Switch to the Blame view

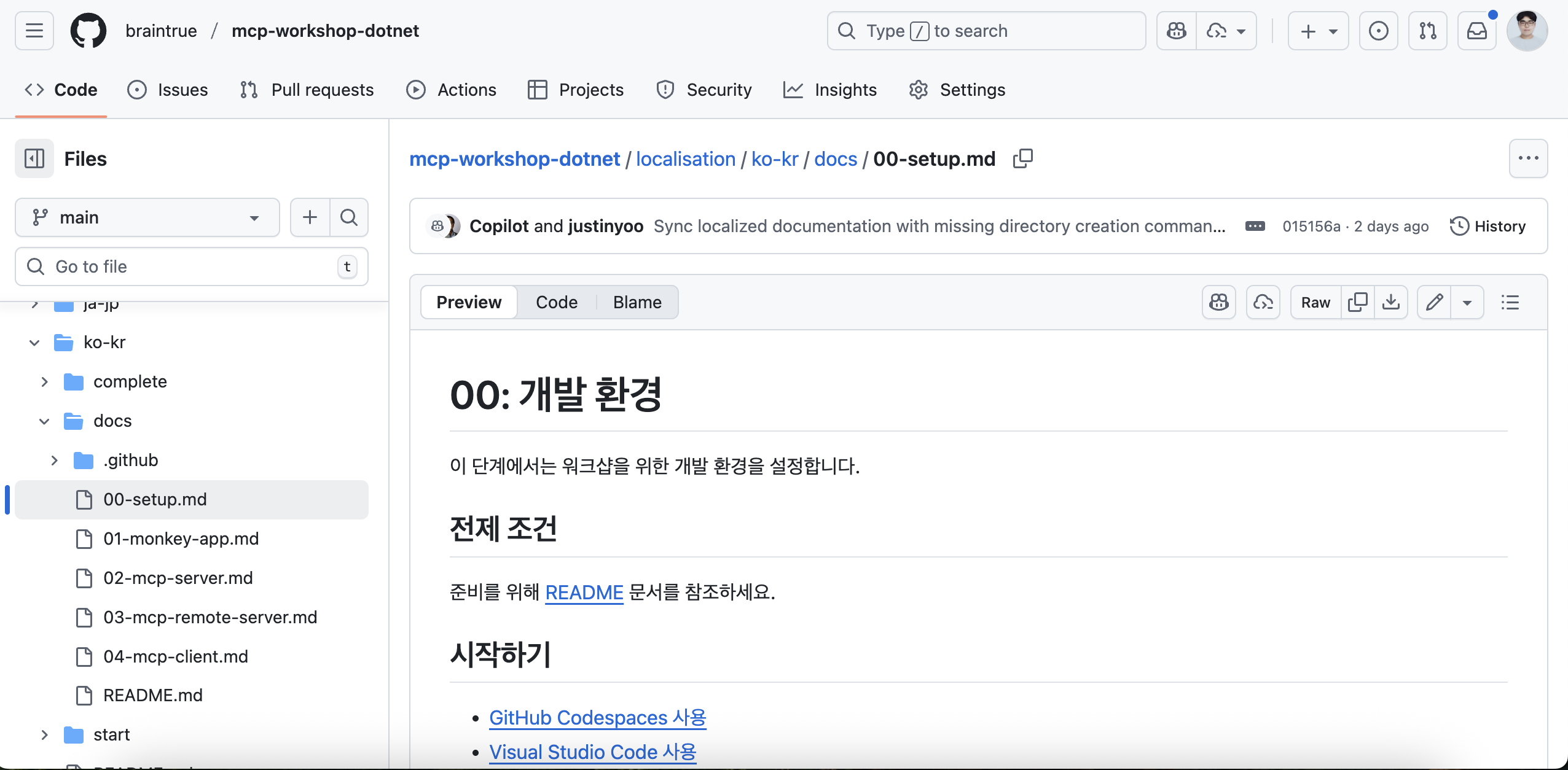coord(637,302)
